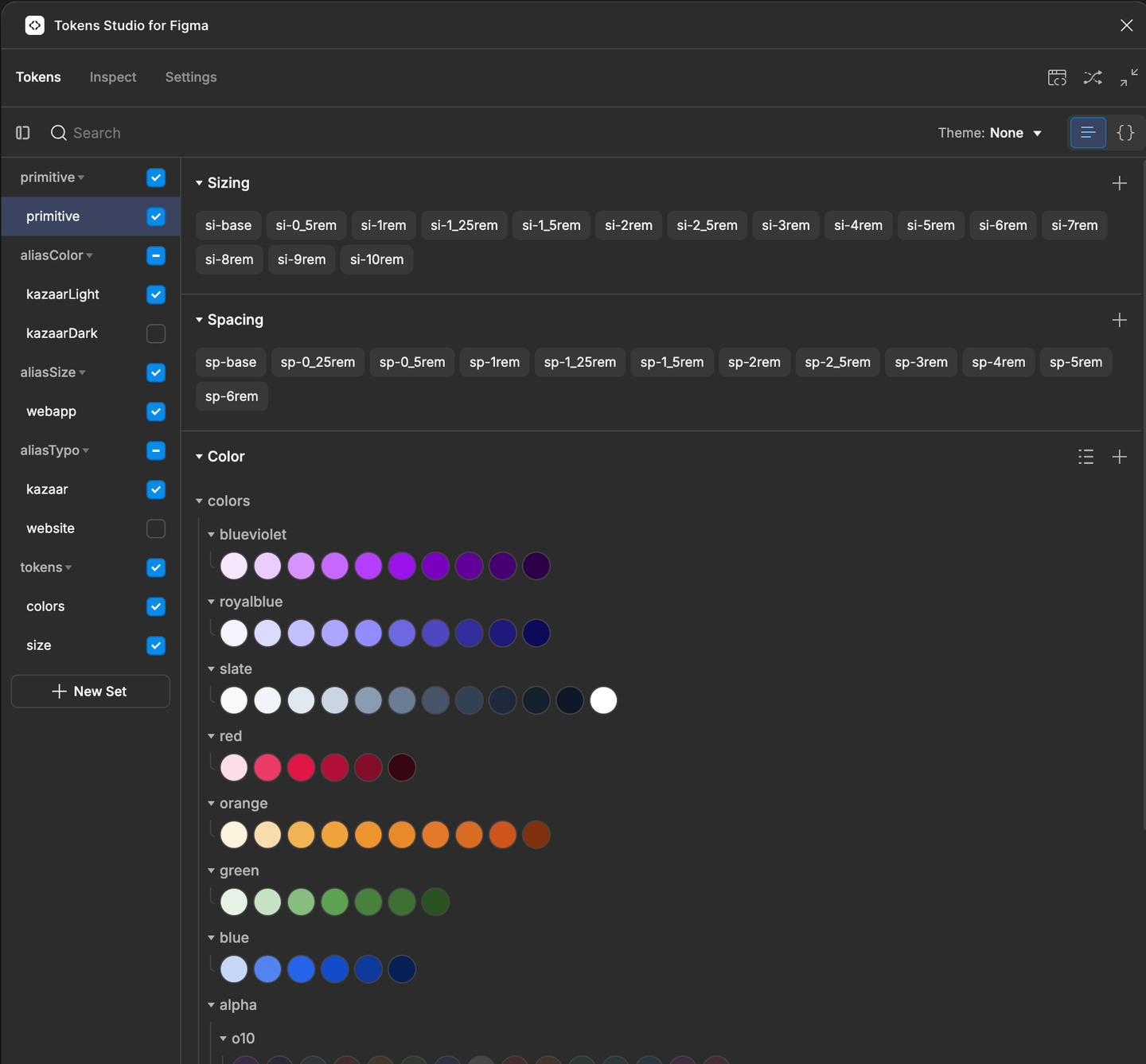The image size is (1146, 1064).
Task: Select the sp-6rem spacing token
Action: [232, 396]
